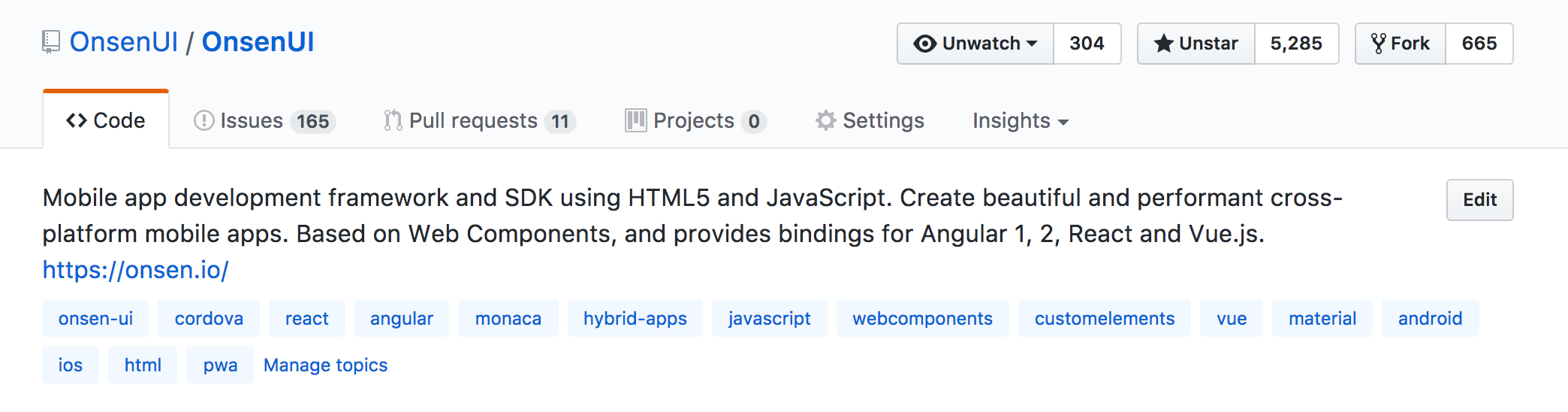Click the Pull requests branch icon
Image resolution: width=1568 pixels, height=412 pixels.
pos(393,120)
